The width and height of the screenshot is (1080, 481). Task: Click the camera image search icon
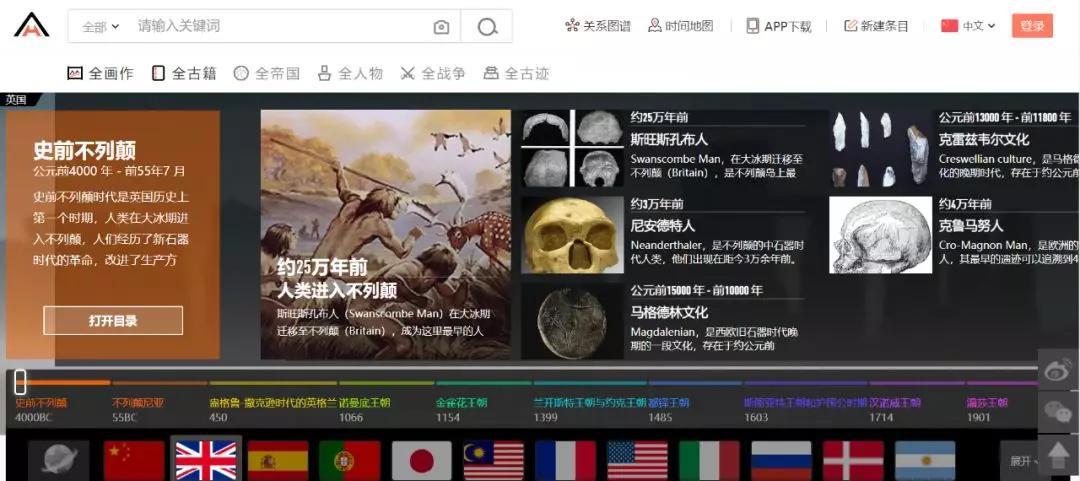(x=441, y=27)
